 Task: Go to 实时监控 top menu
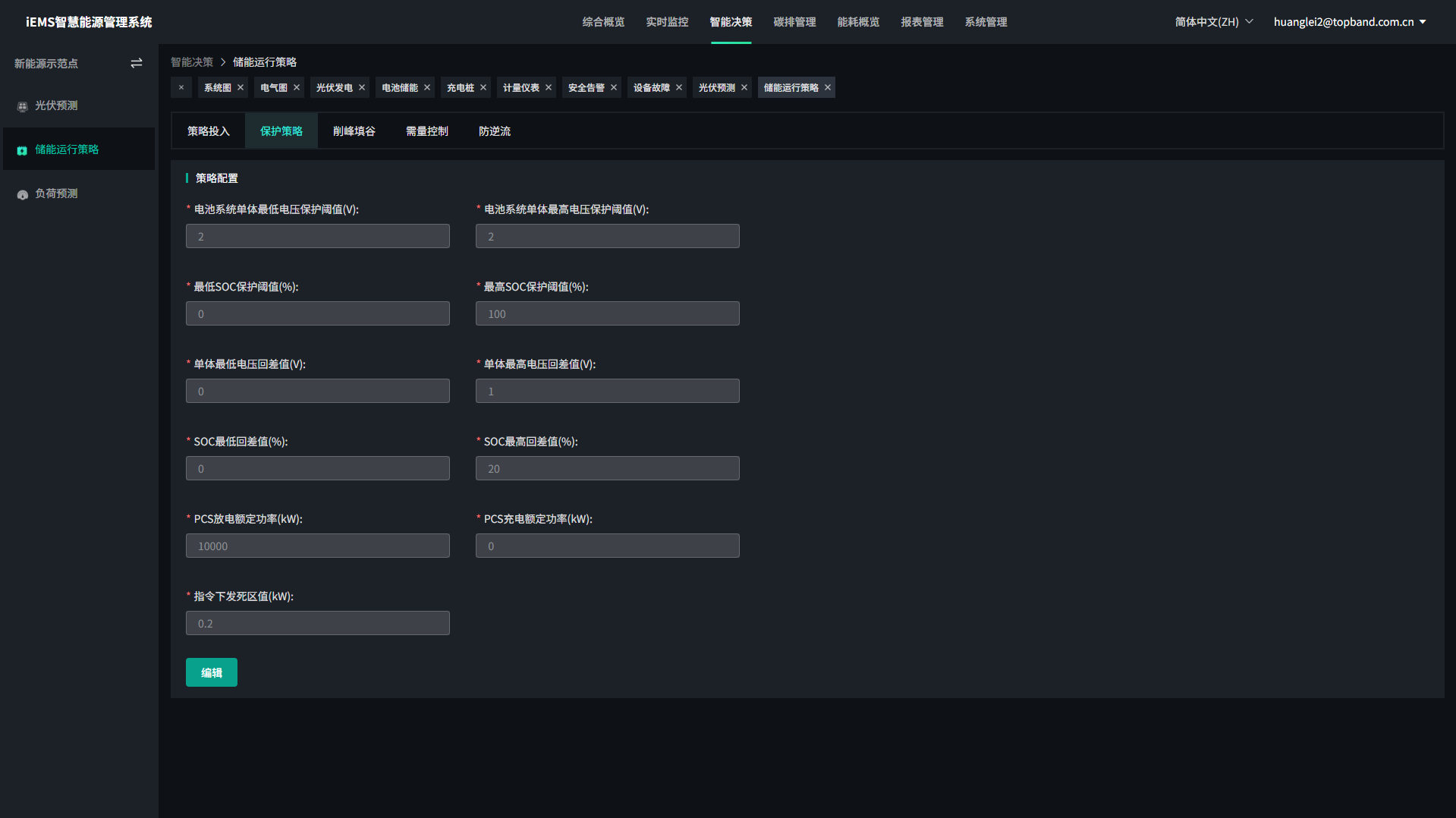point(667,22)
